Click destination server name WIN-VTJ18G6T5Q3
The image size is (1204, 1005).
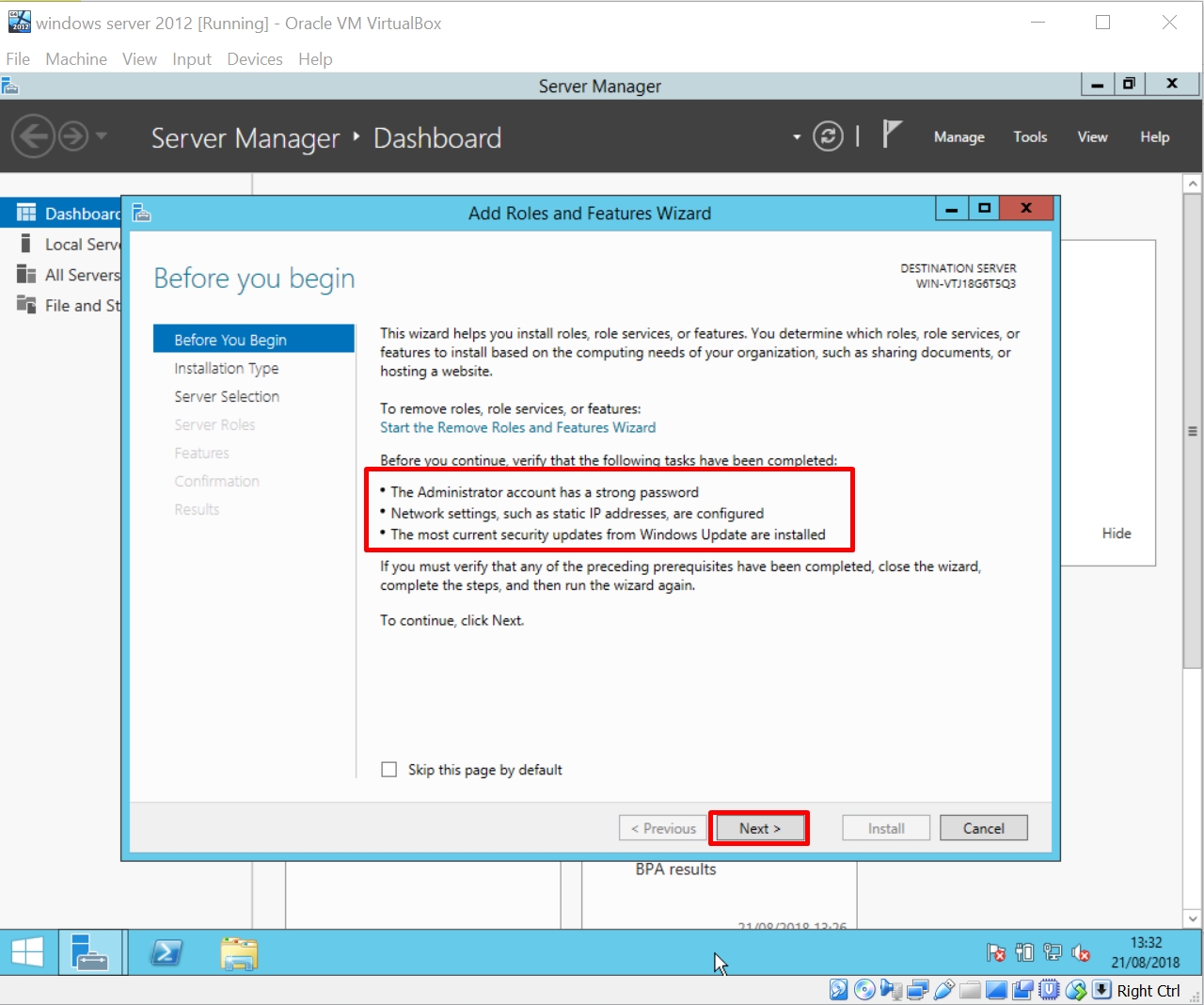[x=966, y=283]
